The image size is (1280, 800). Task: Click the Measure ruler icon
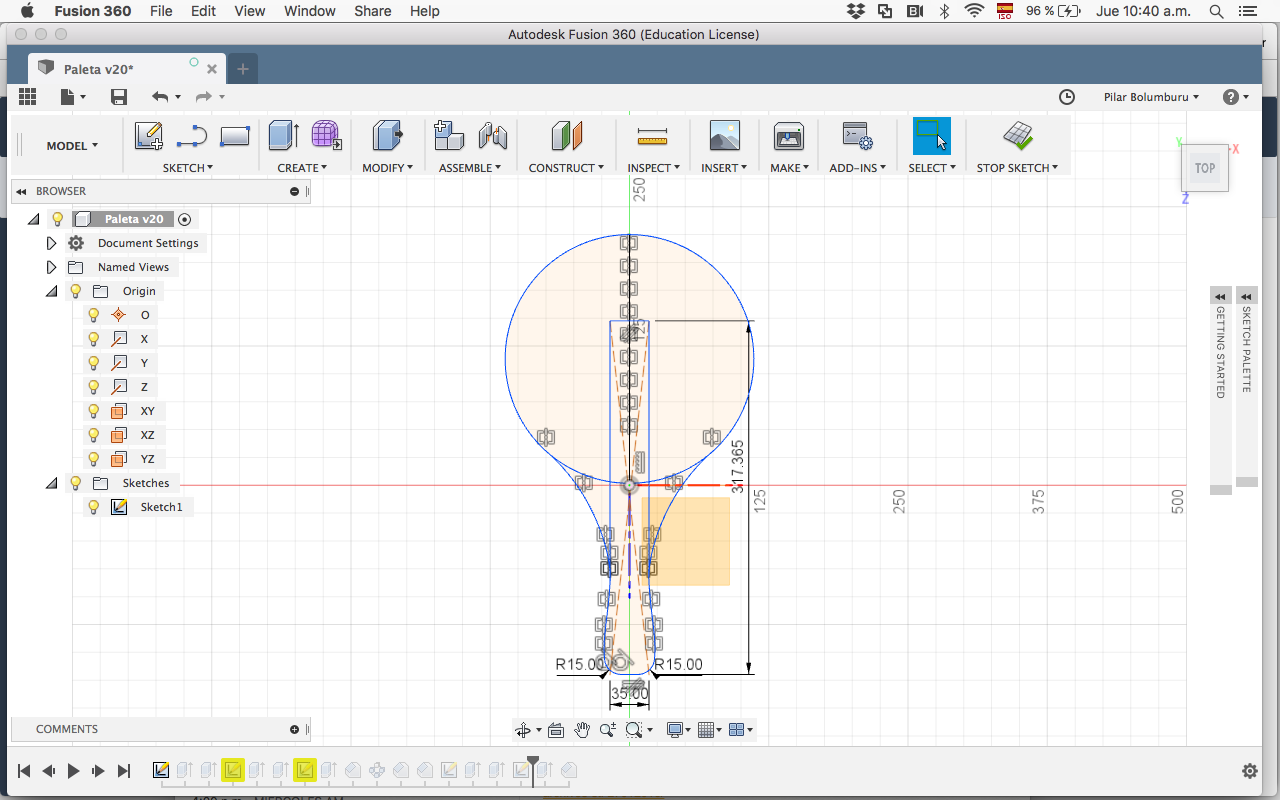(x=652, y=136)
